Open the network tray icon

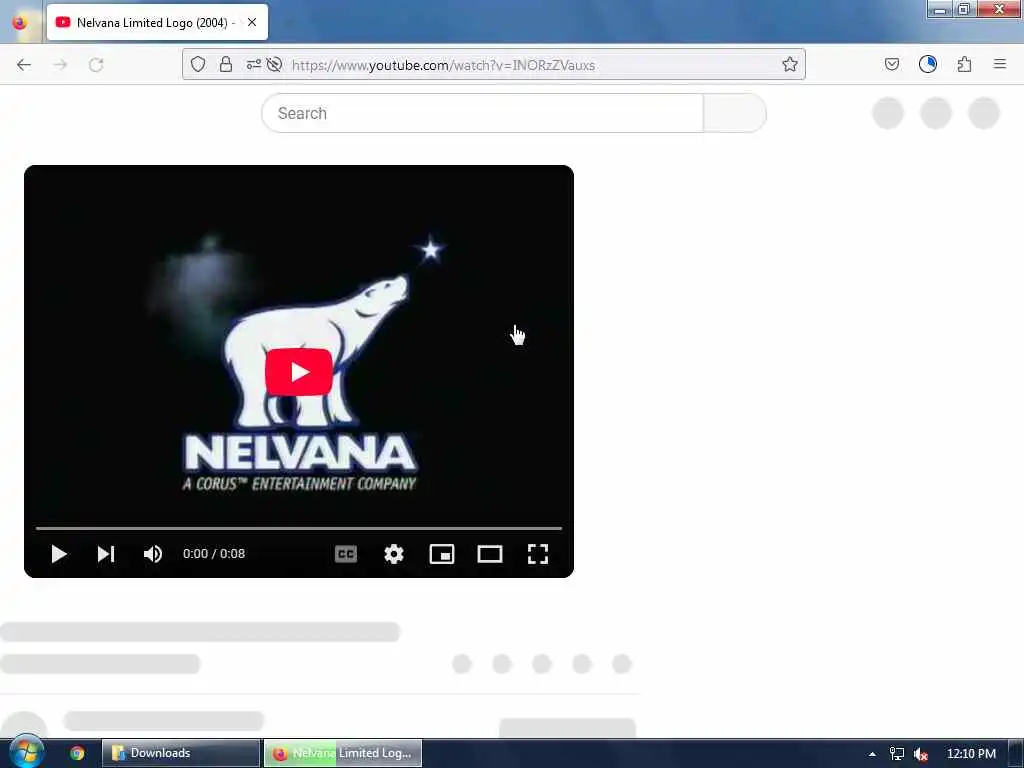897,754
